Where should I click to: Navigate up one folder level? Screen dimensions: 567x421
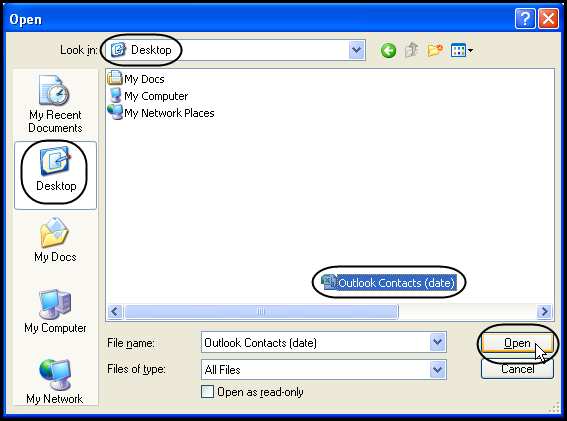[x=412, y=50]
